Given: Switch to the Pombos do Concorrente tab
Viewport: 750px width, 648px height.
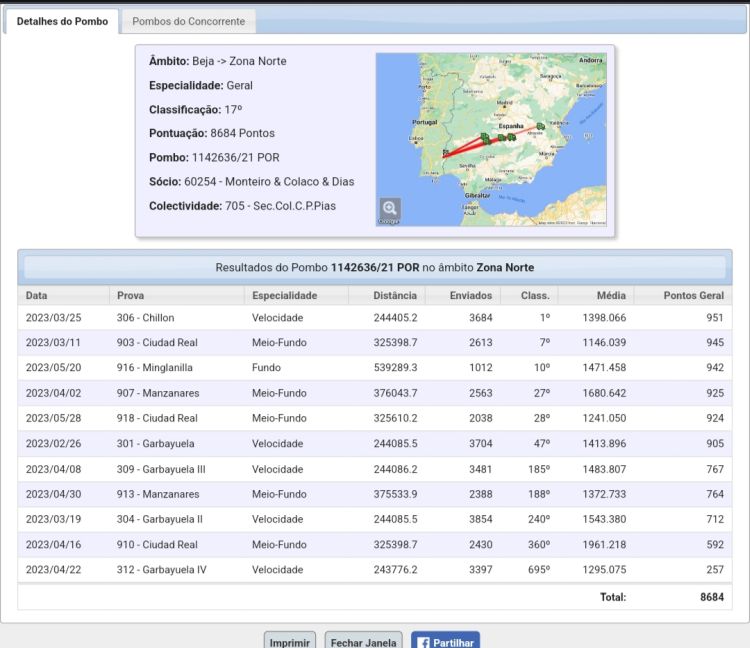Looking at the screenshot, I should coord(188,21).
